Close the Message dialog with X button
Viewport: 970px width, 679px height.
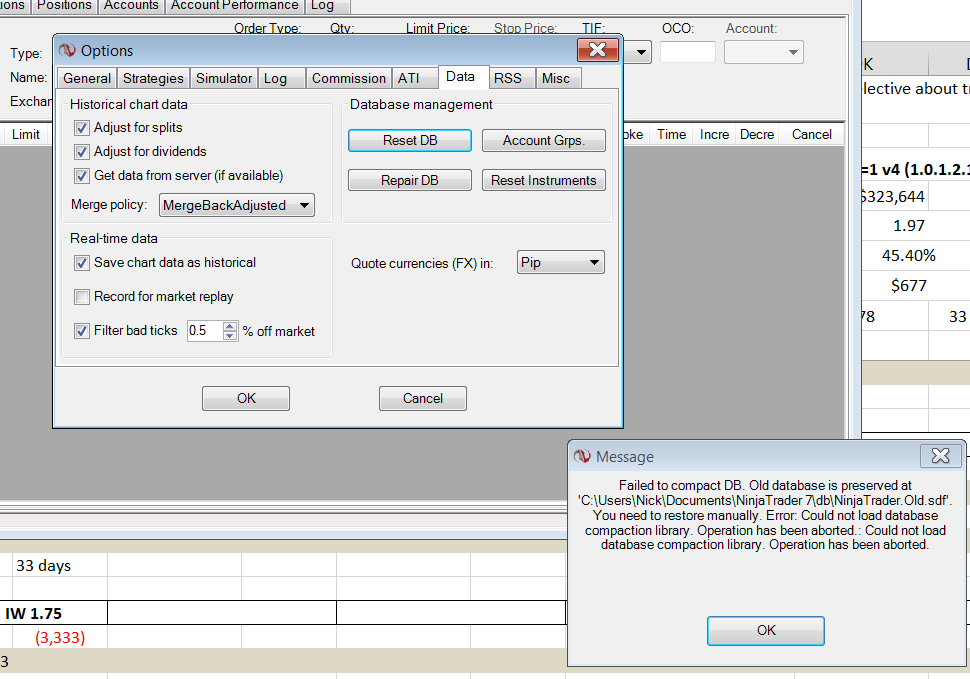(940, 456)
